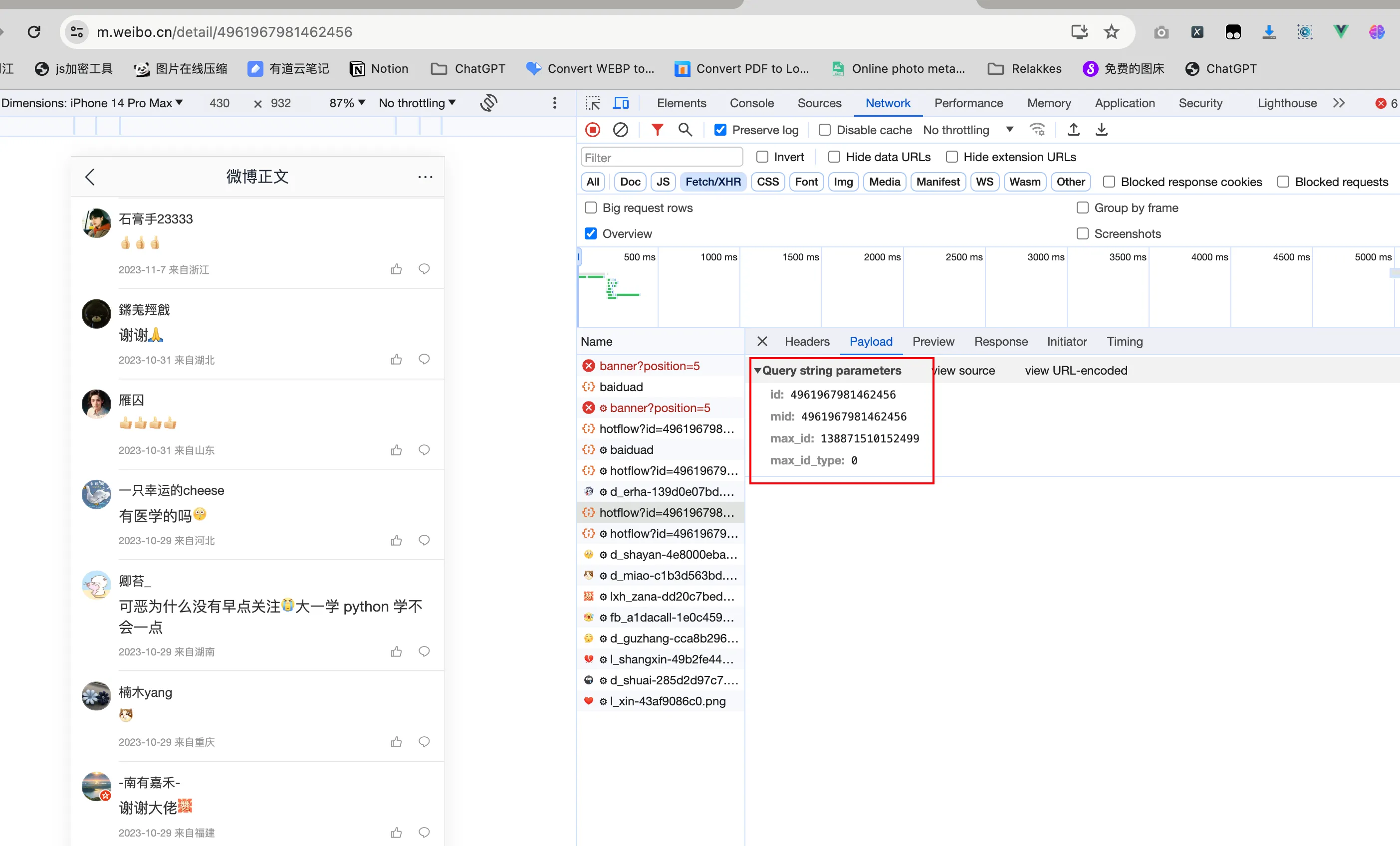Image resolution: width=1400 pixels, height=846 pixels.
Task: Enable the Disable cache checkbox
Action: coord(824,130)
